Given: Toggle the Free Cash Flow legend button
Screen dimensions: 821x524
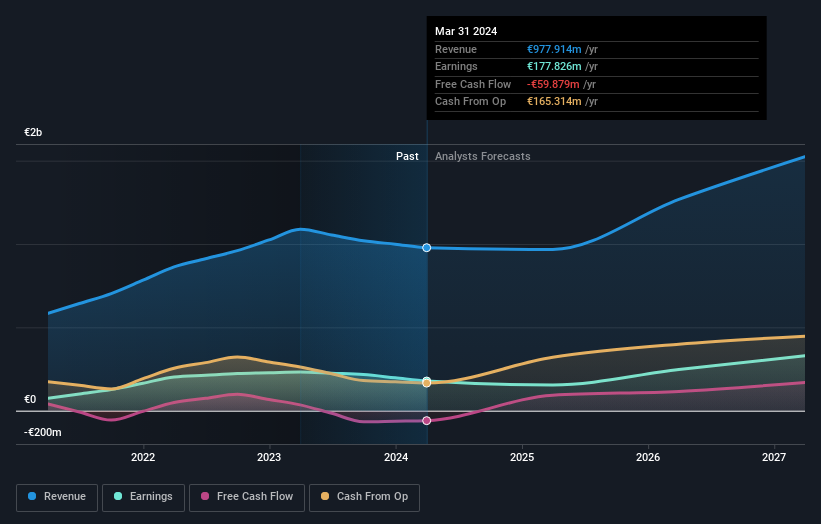Looking at the screenshot, I should [x=247, y=497].
